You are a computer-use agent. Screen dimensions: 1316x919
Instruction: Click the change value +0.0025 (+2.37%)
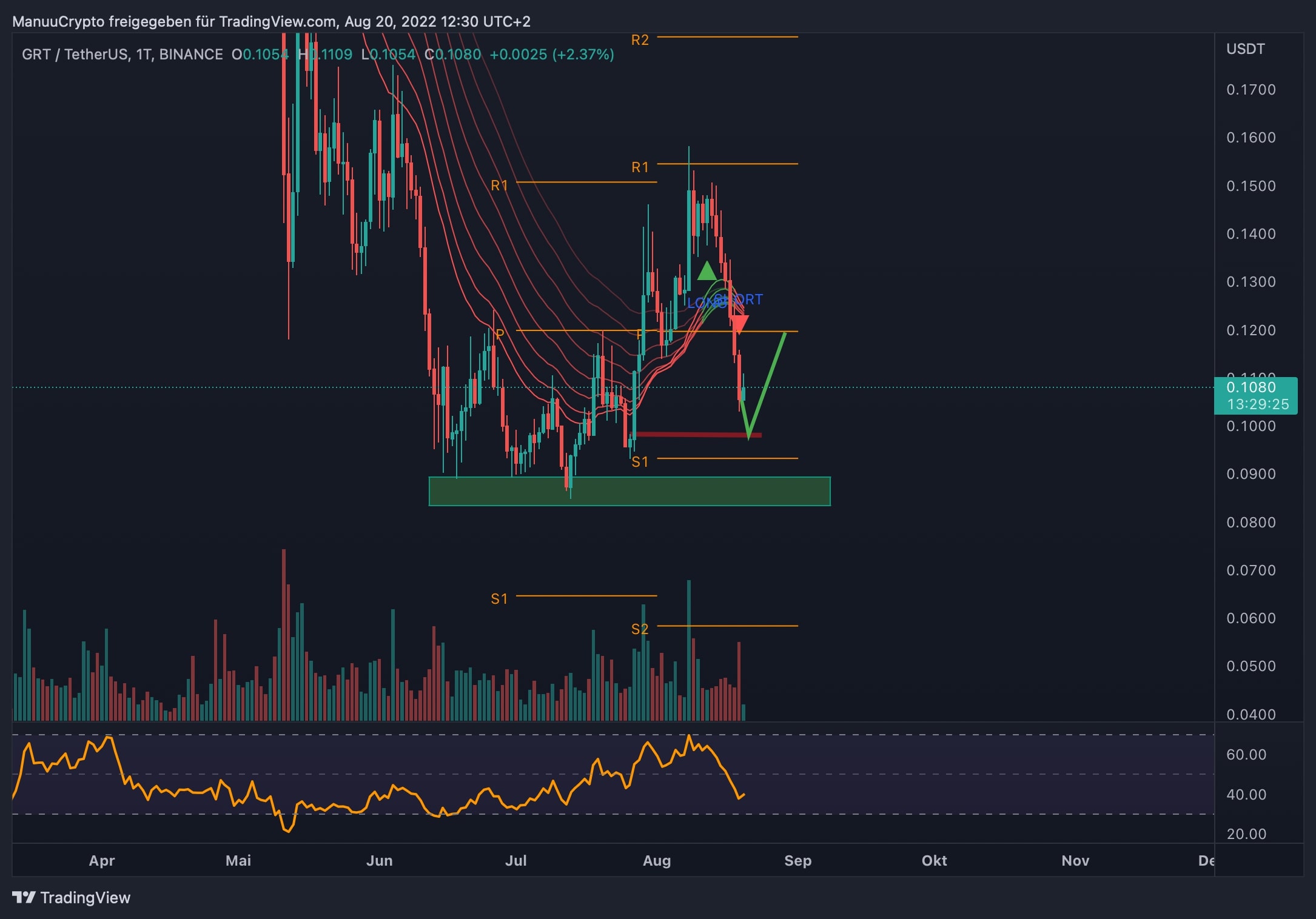pos(552,55)
